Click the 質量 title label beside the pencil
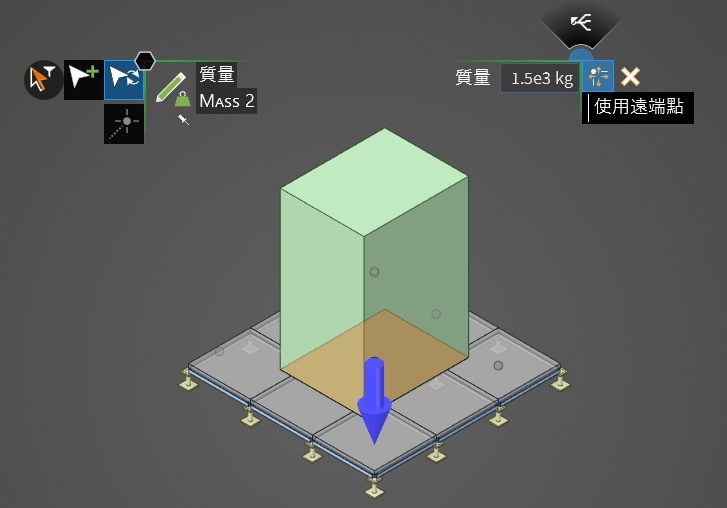727x508 pixels. click(217, 74)
